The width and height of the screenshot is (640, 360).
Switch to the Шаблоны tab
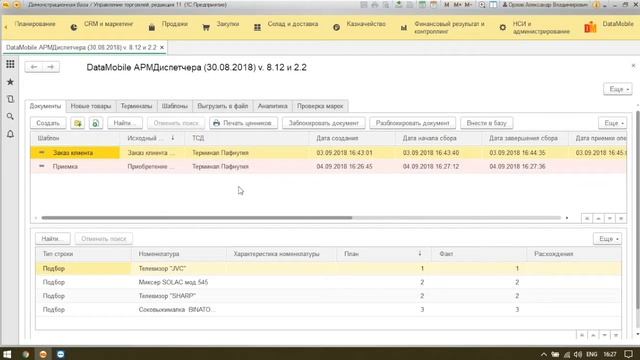coord(175,106)
